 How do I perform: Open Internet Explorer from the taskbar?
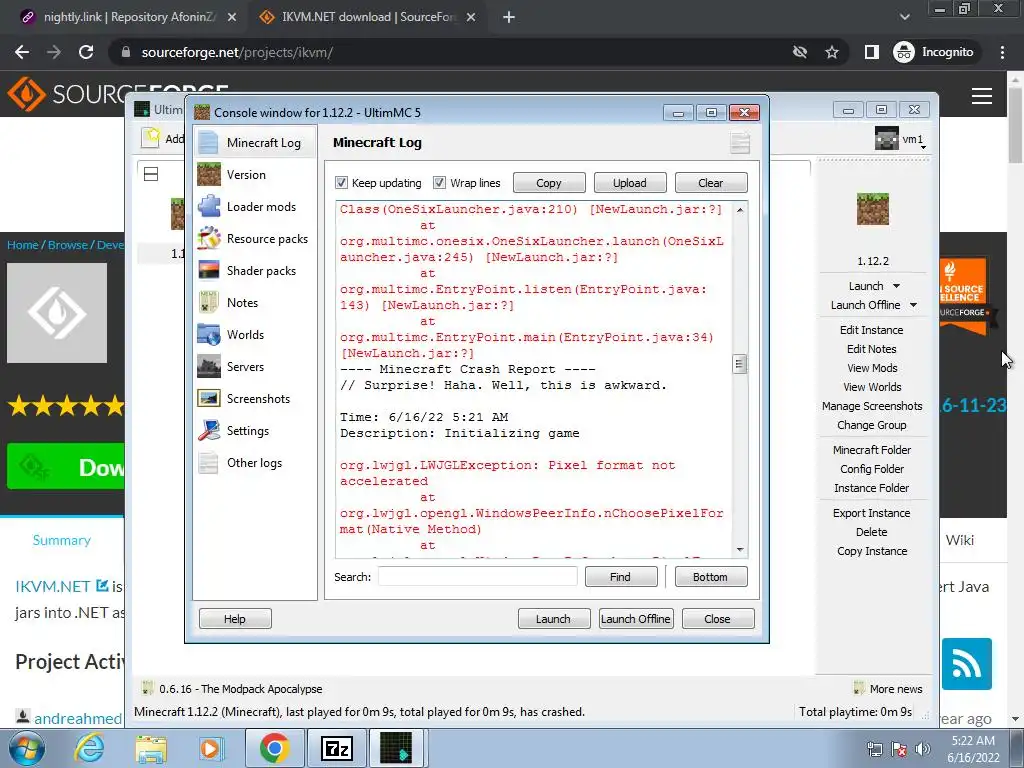[89, 748]
